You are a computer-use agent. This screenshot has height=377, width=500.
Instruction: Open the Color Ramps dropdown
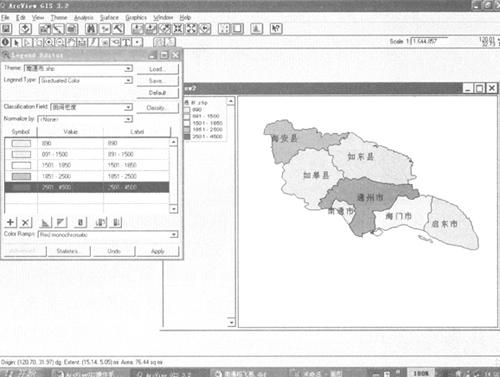[108, 235]
